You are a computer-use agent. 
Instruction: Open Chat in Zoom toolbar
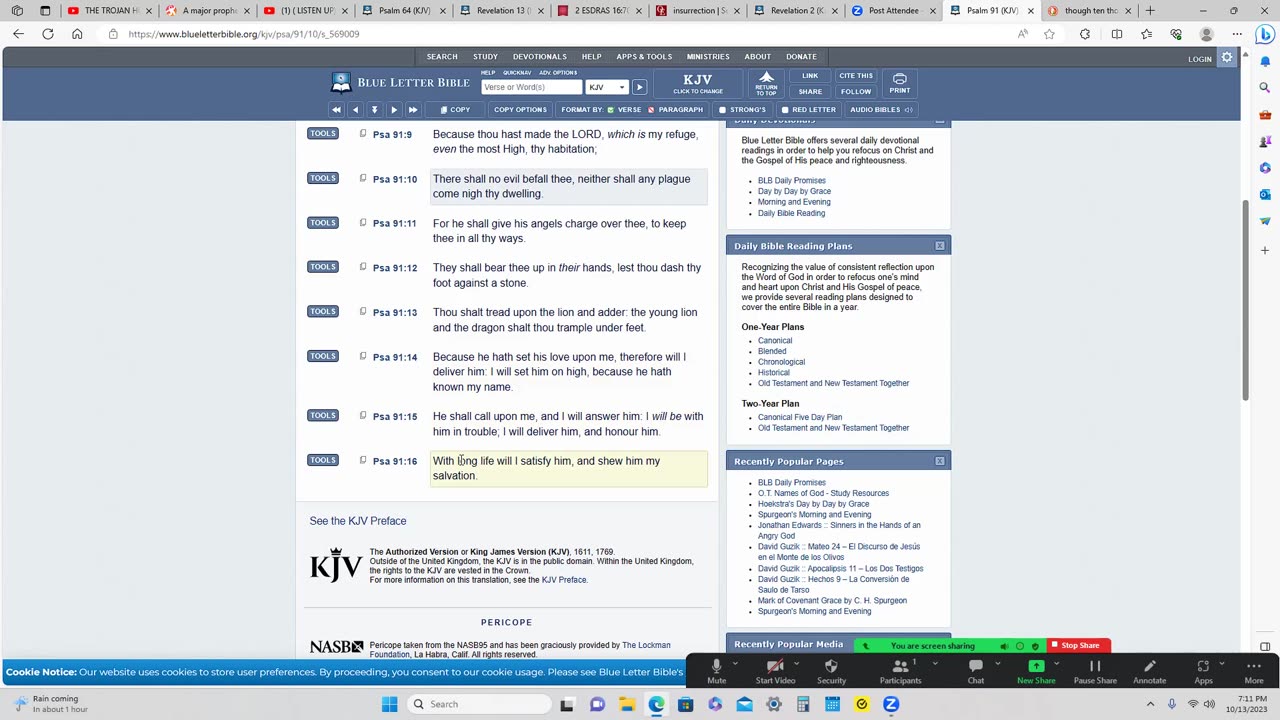click(975, 670)
